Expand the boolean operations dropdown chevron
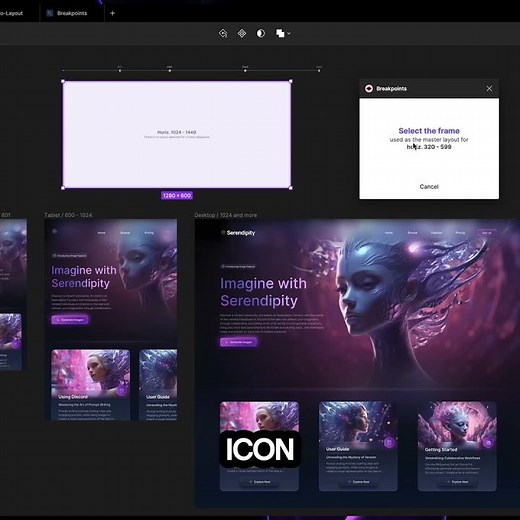 click(289, 33)
